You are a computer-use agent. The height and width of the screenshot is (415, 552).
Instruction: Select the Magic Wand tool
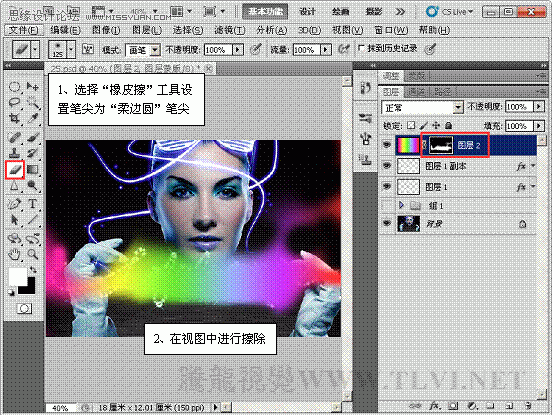(33, 103)
